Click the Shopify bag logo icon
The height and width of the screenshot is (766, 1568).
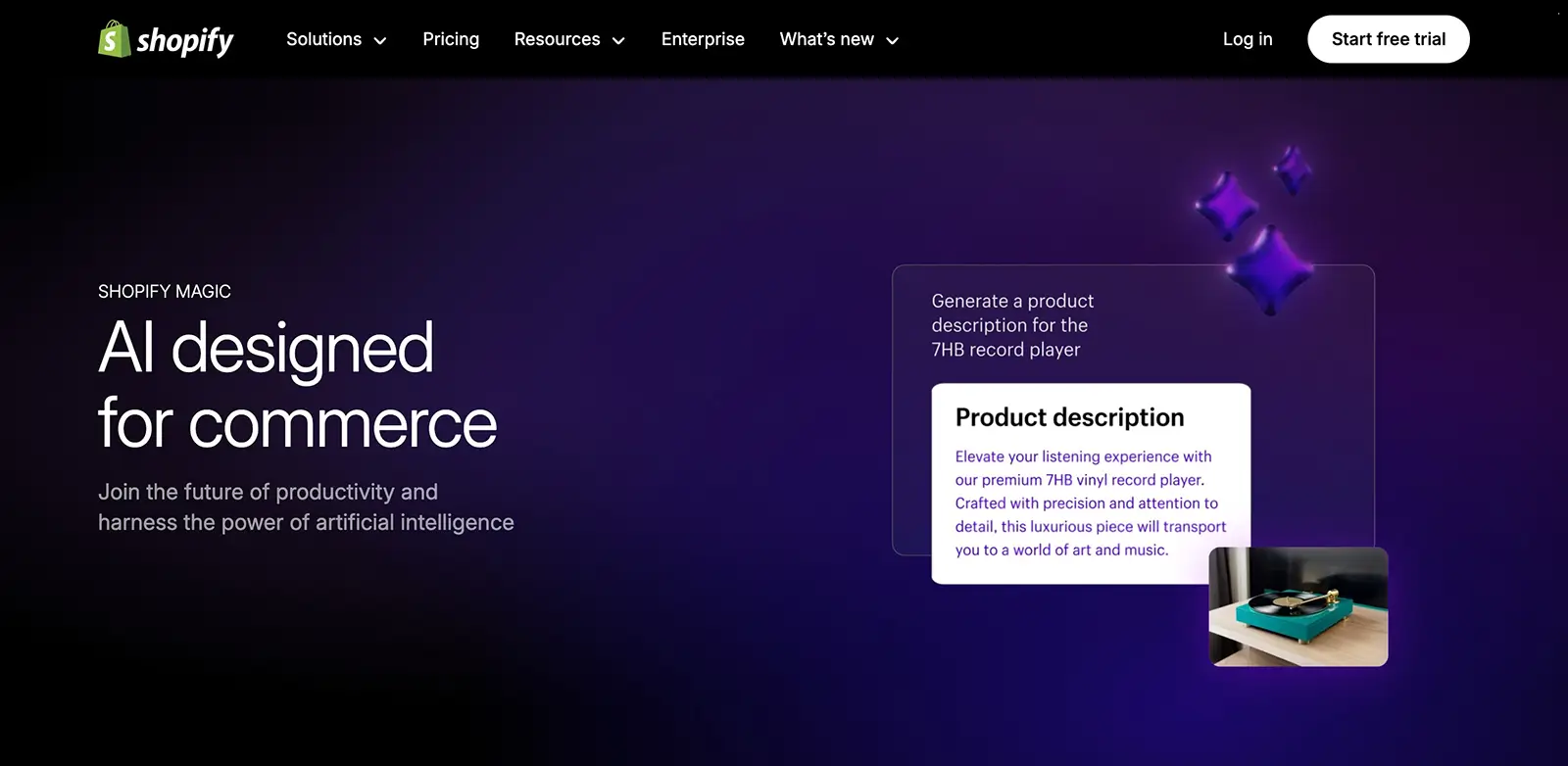114,39
